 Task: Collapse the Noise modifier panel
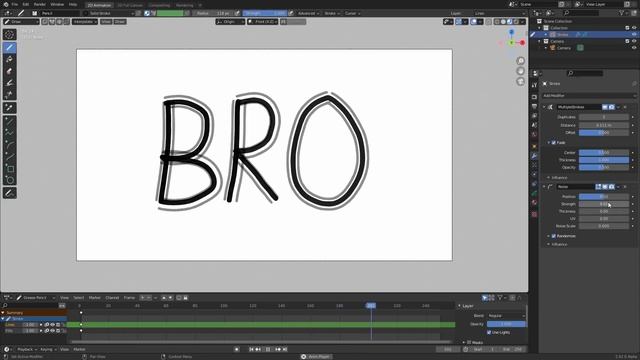(x=544, y=187)
